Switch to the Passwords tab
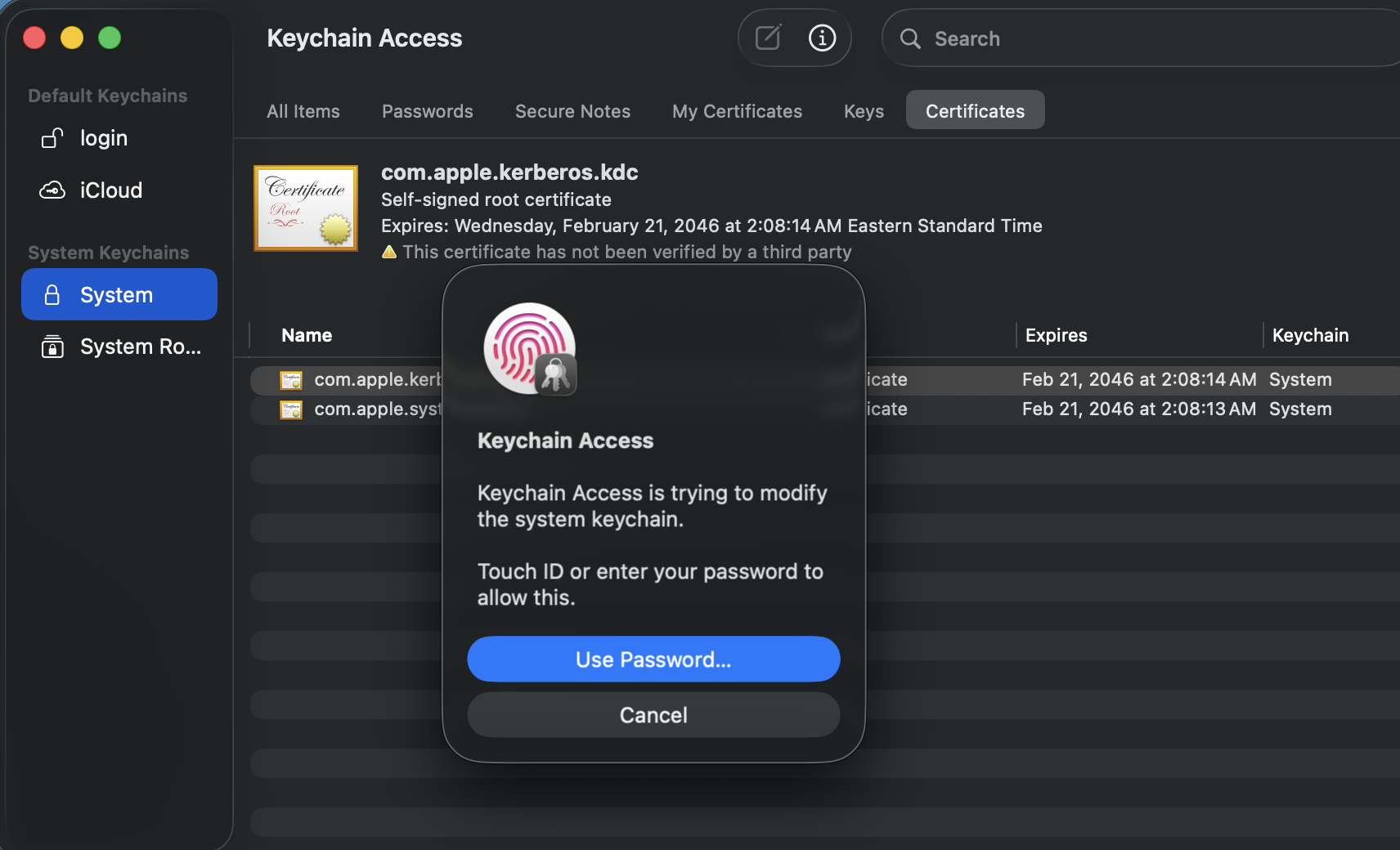Image resolution: width=1400 pixels, height=850 pixels. [428, 111]
